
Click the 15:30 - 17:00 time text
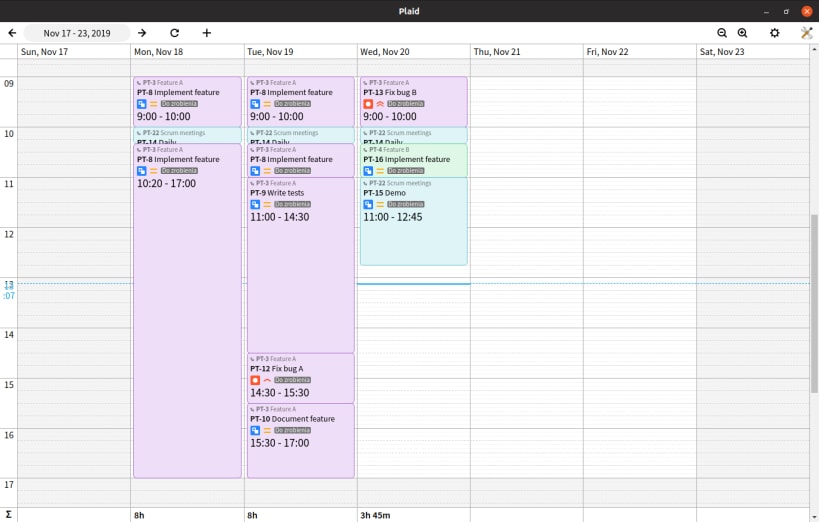click(279, 443)
